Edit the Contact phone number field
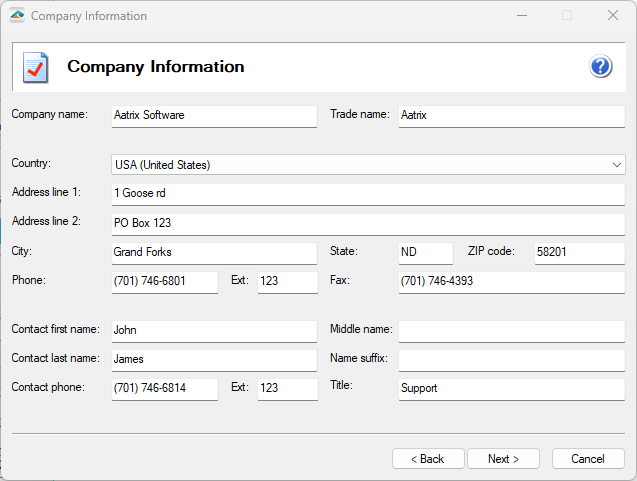Screen dimensions: 637x481 tap(165, 390)
